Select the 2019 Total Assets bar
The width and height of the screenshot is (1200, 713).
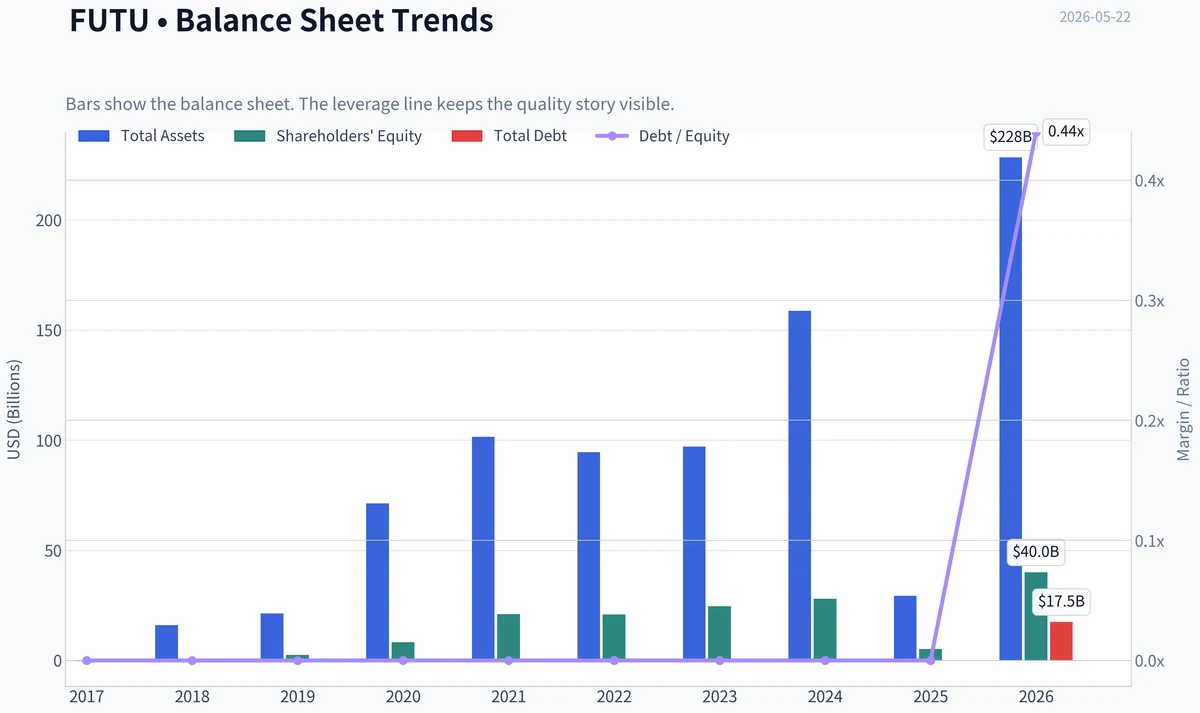(x=272, y=637)
